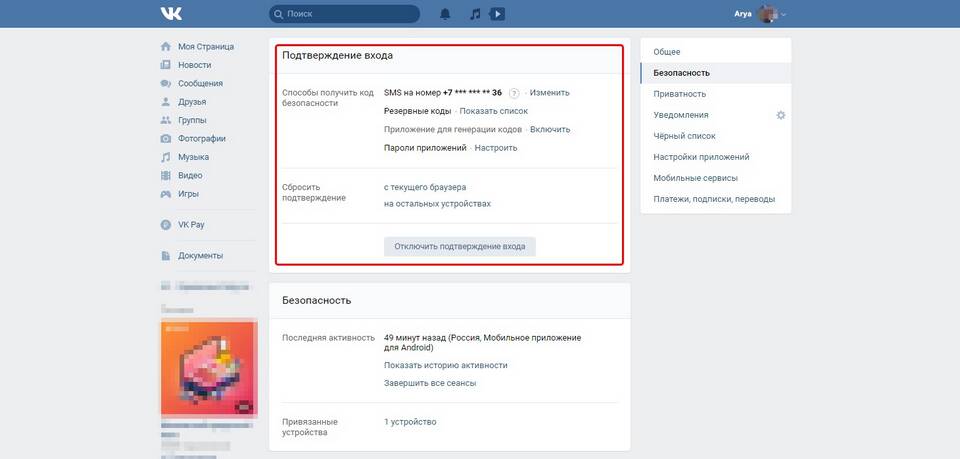The width and height of the screenshot is (960, 459).
Task: Click the Messages chat bubble icon
Action: coord(165,83)
